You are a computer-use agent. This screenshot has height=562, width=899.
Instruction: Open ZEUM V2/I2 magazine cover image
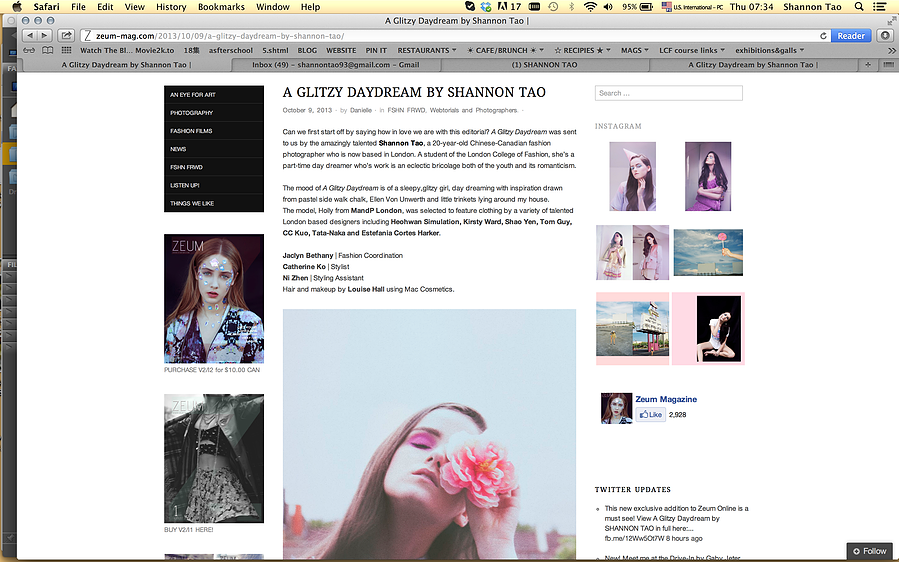pos(214,298)
